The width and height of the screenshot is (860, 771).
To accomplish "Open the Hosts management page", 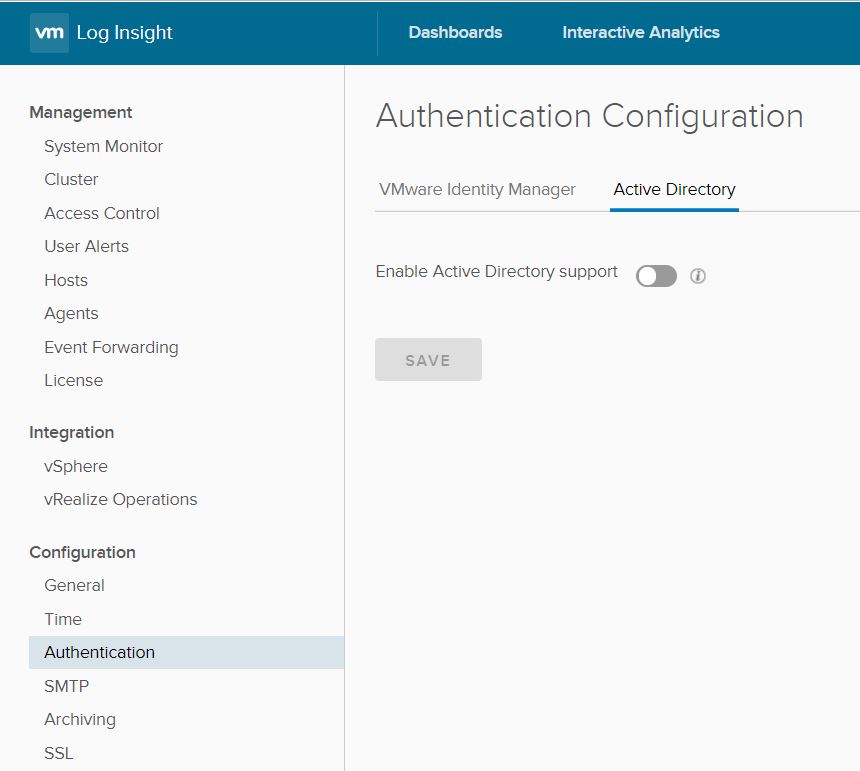I will coord(65,280).
